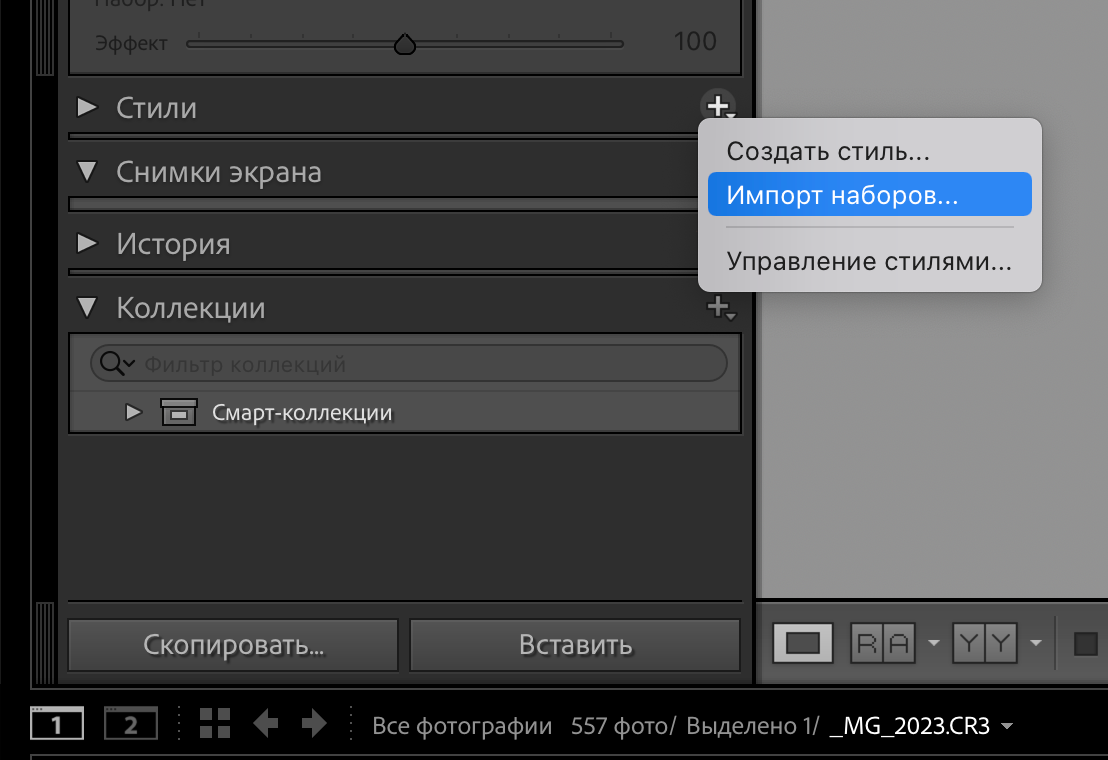Toggle main window with the '1' button
The width and height of the screenshot is (1108, 760).
tap(57, 722)
